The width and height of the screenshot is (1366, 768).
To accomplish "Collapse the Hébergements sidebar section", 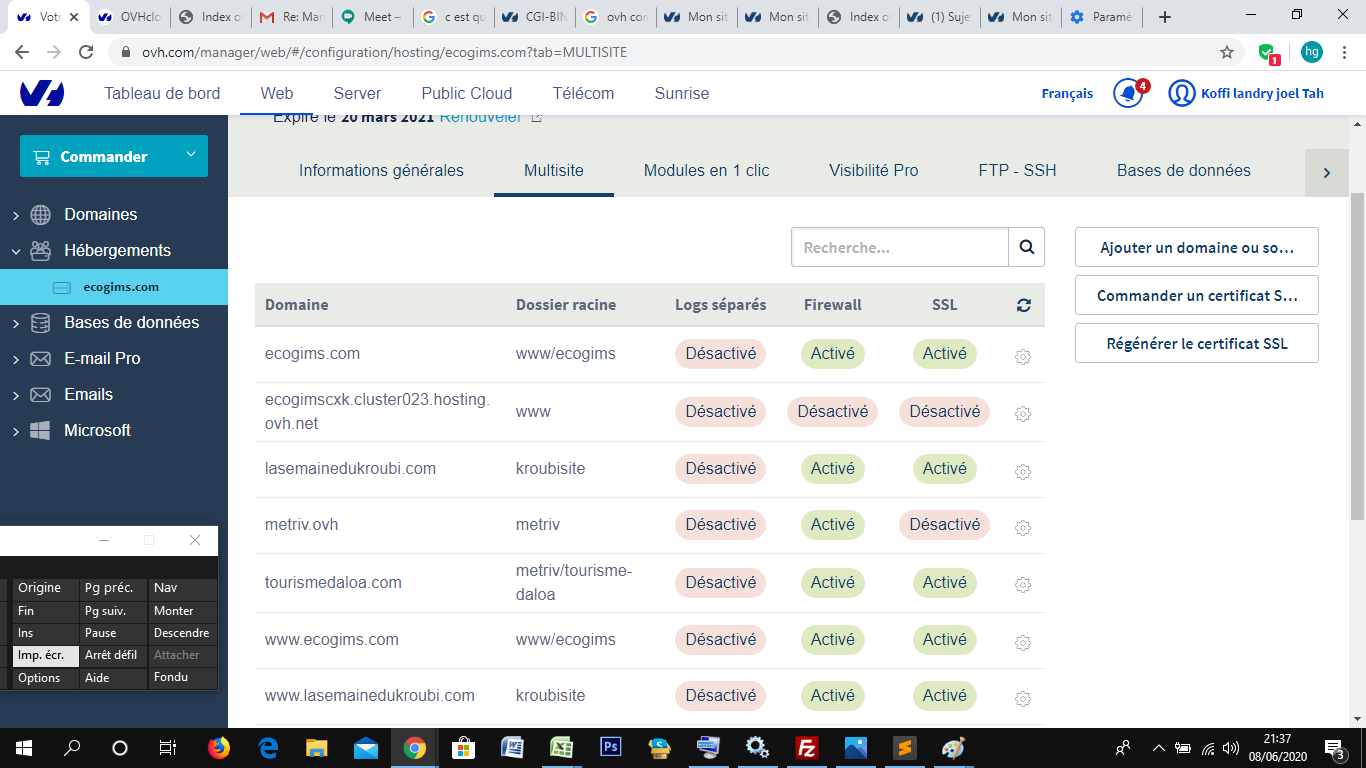I will tap(16, 251).
